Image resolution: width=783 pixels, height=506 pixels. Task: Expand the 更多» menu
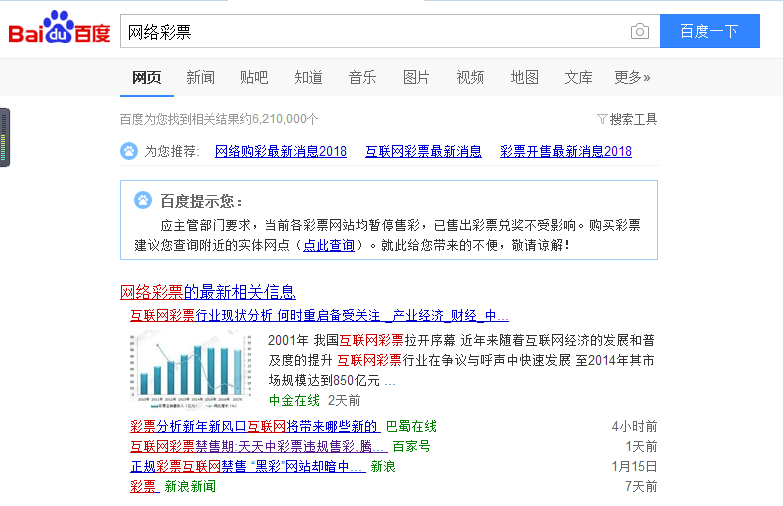(632, 77)
